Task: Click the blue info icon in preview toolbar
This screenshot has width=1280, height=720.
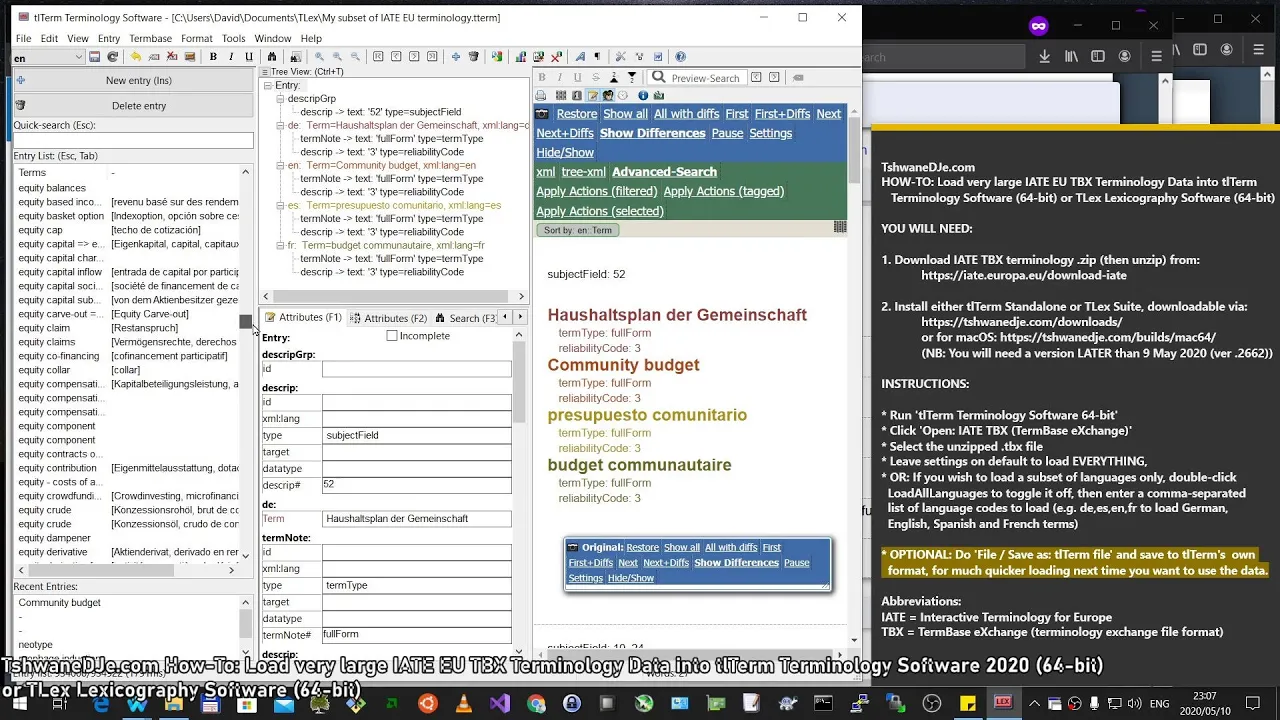Action: 643,95
